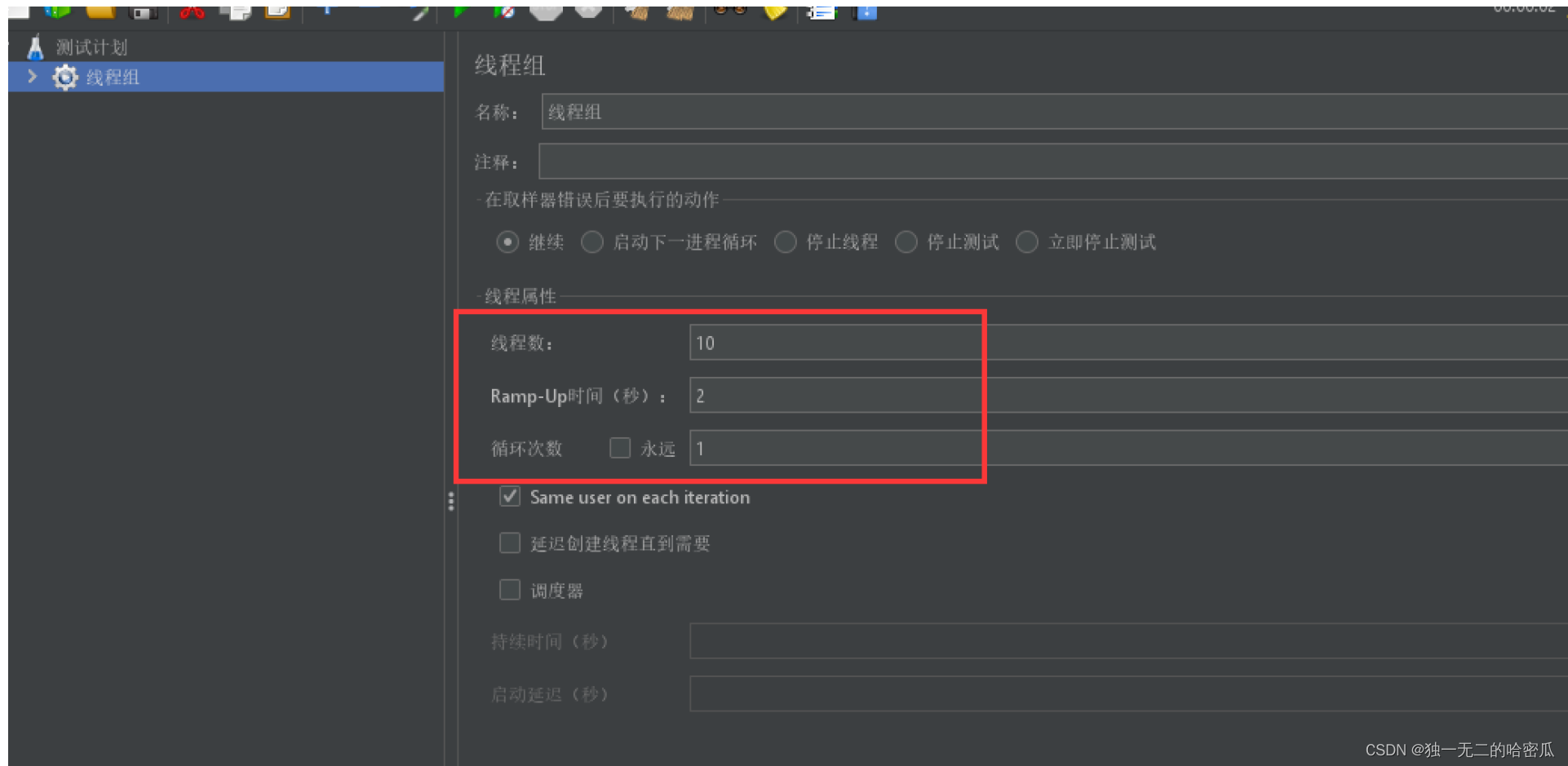The width and height of the screenshot is (1568, 766).
Task: Click the Shutdown icon with X
Action: click(588, 12)
